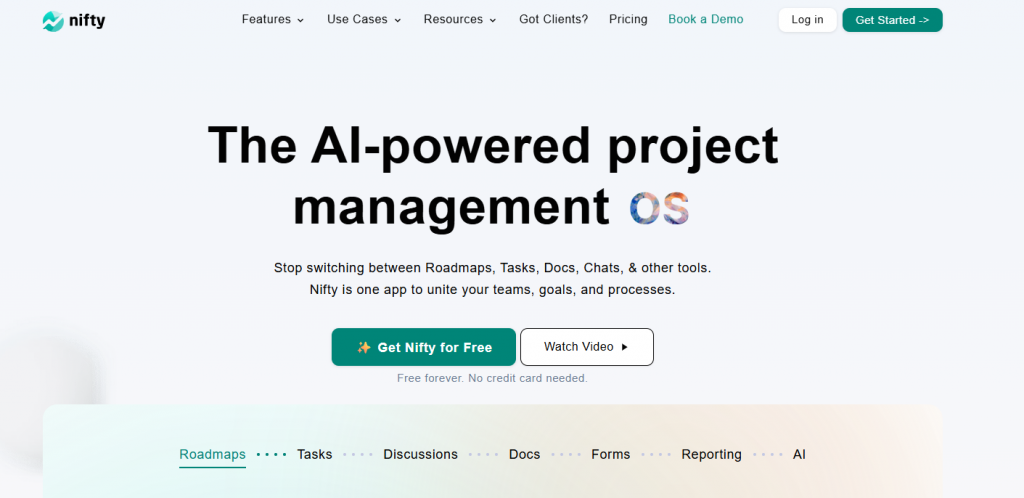Expand the Use Cases dropdown menu
Screen dimensions: 1024x498
(364, 20)
